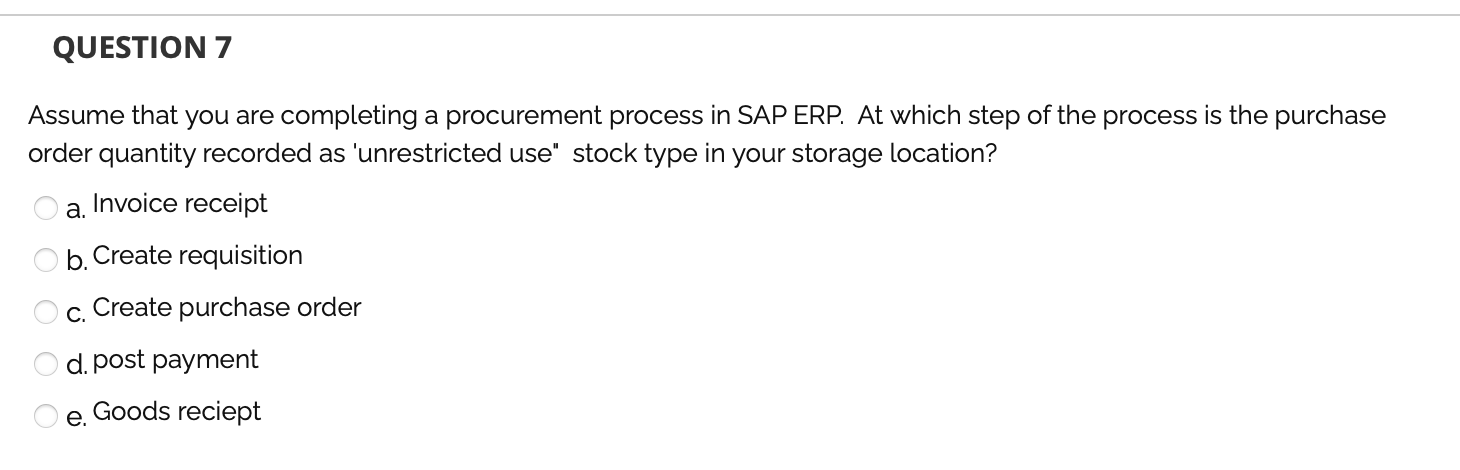Click the option letter 'a.'
Screen dimensions: 1460x470
(x=75, y=209)
